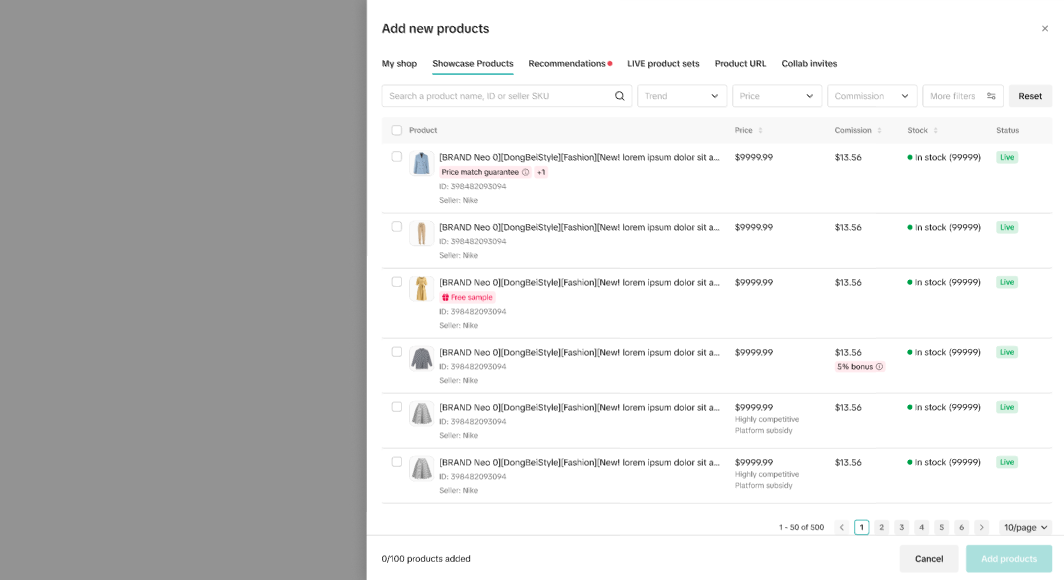1064x580 pixels.
Task: Switch to the My shop tab
Action: click(x=399, y=64)
